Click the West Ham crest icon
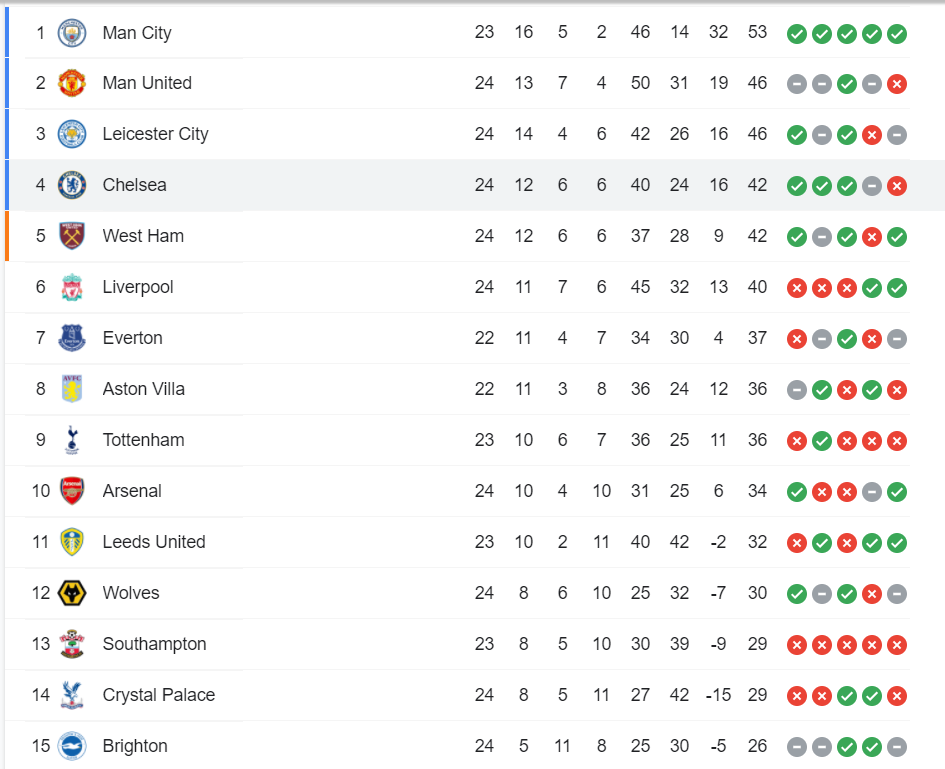This screenshot has height=769, width=945. point(72,236)
